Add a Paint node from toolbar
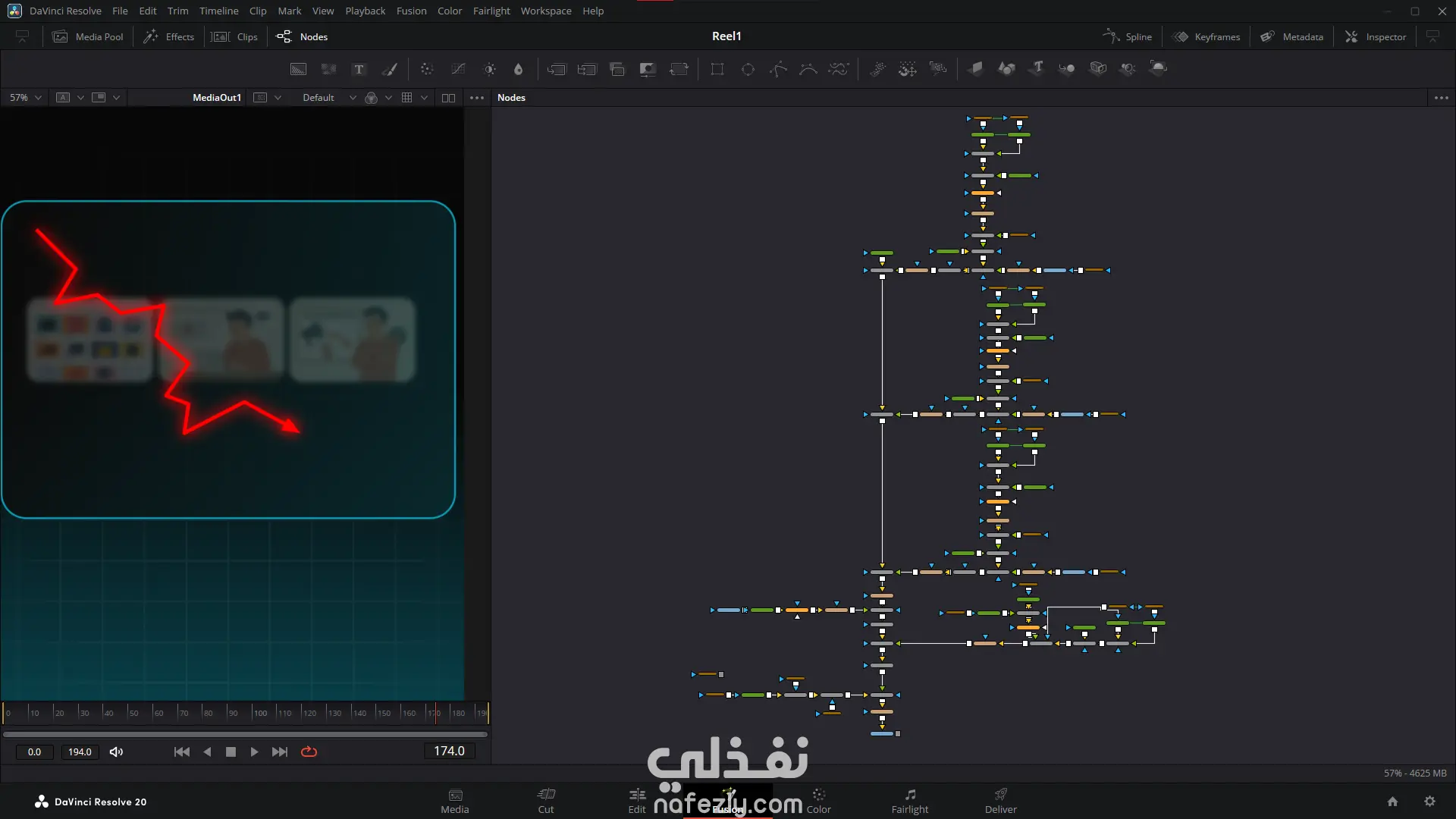 (x=390, y=69)
